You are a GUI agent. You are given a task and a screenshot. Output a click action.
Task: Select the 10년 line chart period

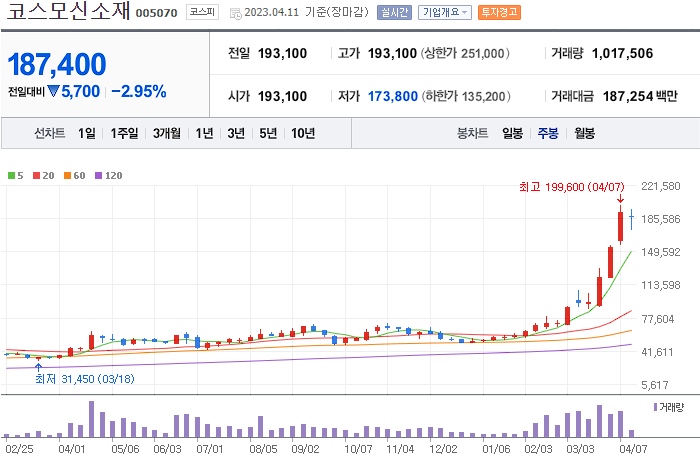point(303,133)
